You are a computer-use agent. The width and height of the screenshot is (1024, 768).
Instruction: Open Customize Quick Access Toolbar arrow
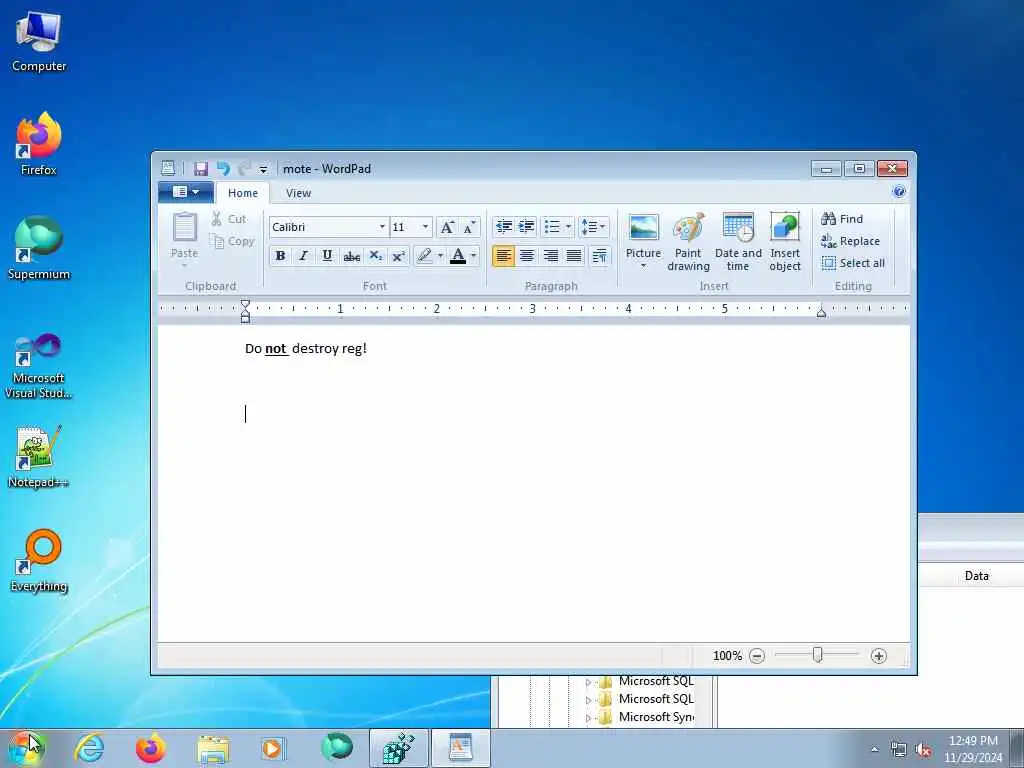click(x=263, y=169)
